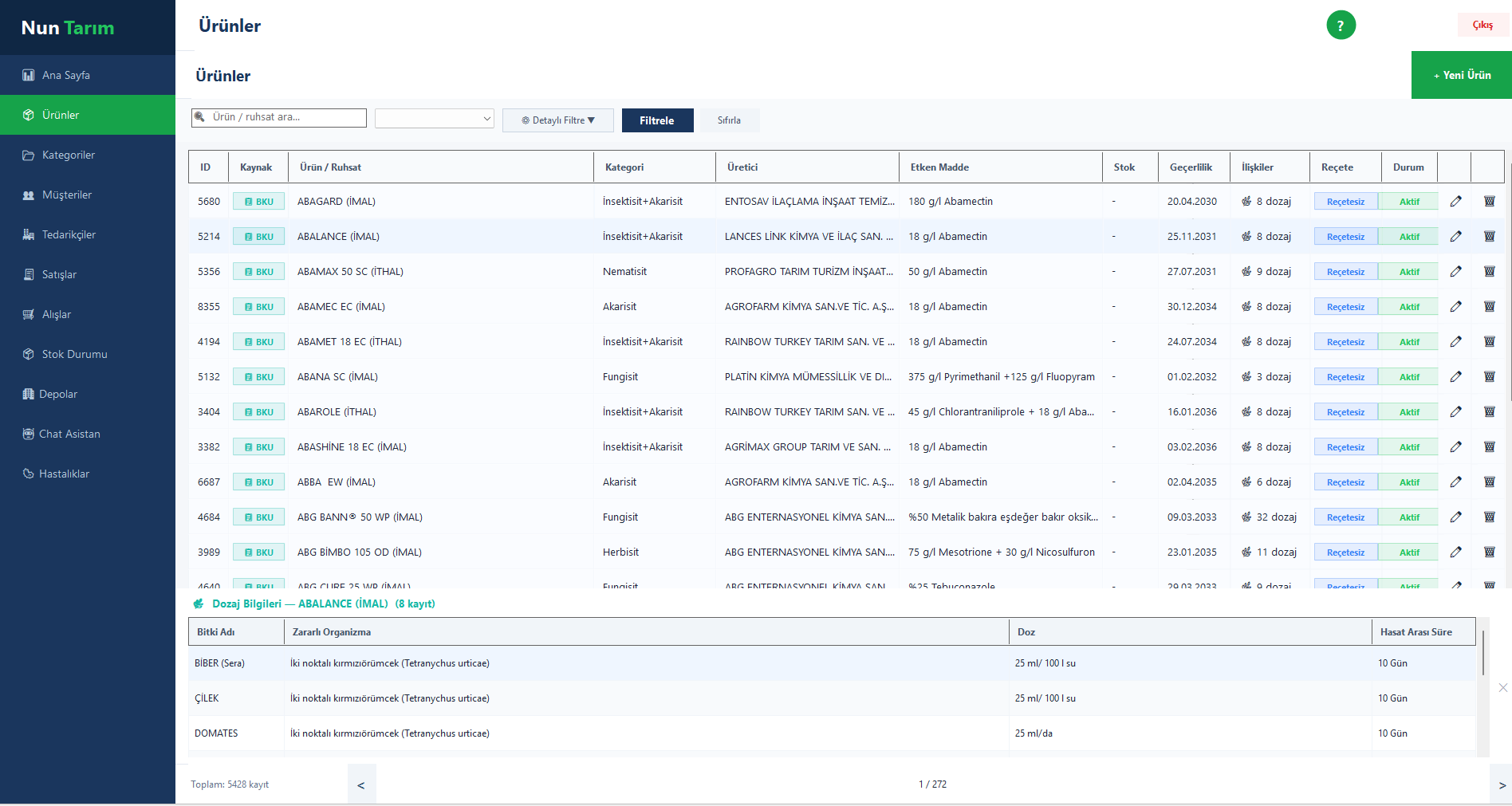Toggle the Reçetesiz badge for ABAROLE

[x=1345, y=412]
